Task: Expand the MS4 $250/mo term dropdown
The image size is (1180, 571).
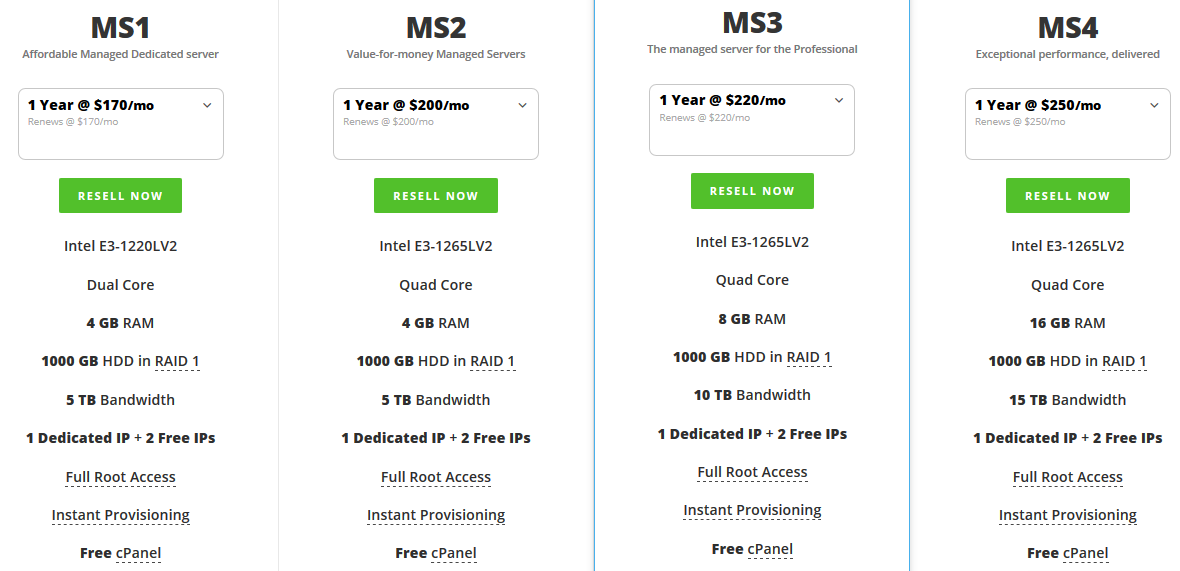Action: [x=1067, y=123]
